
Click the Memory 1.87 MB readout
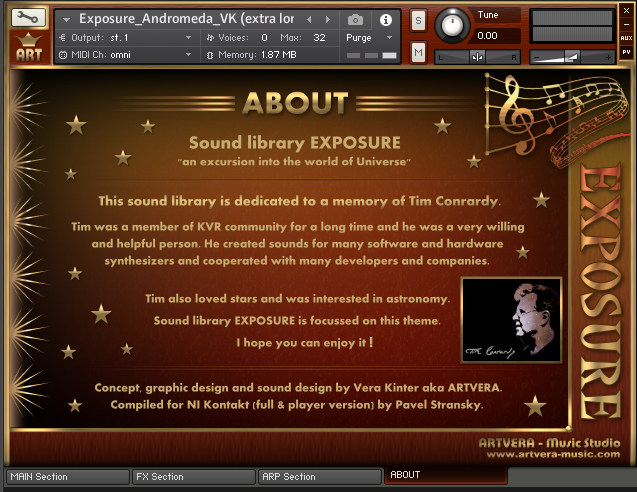pos(278,55)
